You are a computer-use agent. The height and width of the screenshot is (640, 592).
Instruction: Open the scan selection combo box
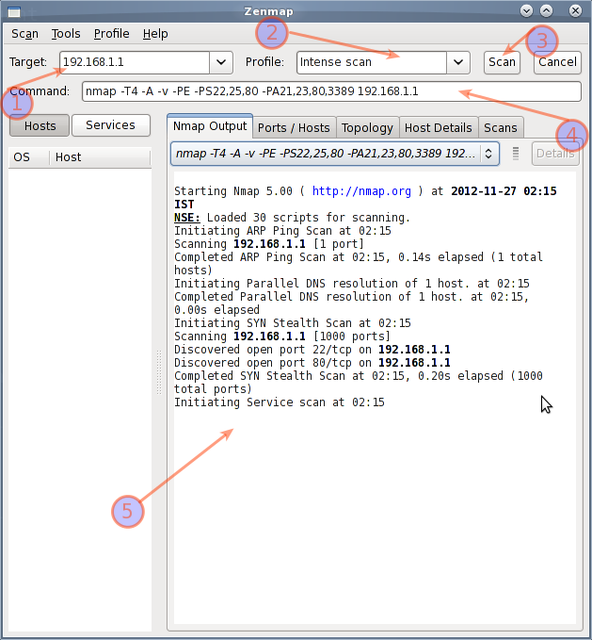tap(335, 154)
